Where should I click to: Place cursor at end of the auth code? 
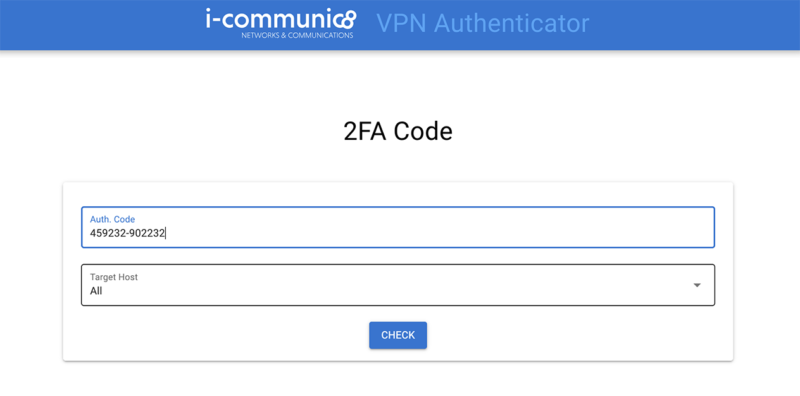pyautogui.click(x=166, y=233)
